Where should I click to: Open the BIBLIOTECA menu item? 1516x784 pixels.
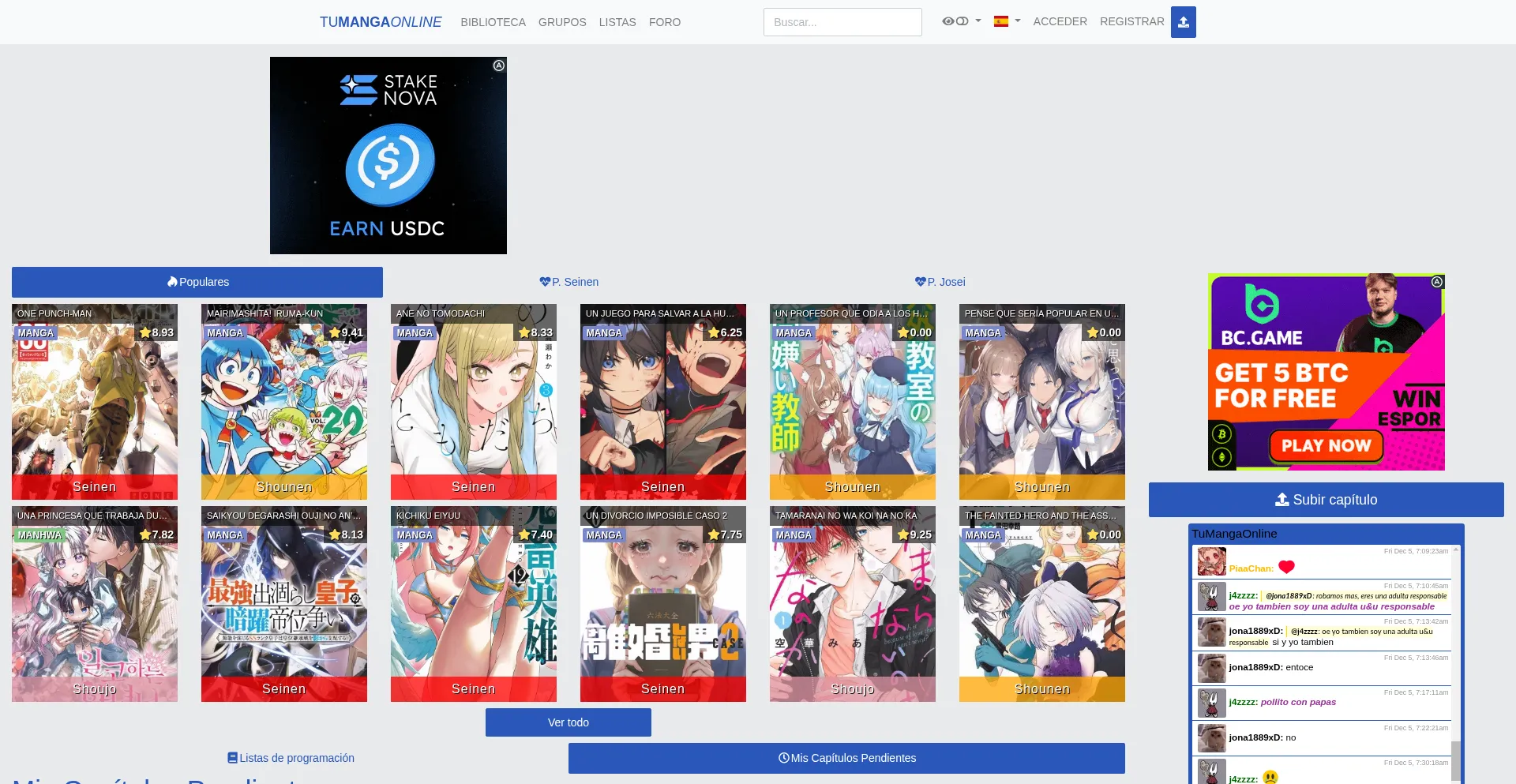493,22
